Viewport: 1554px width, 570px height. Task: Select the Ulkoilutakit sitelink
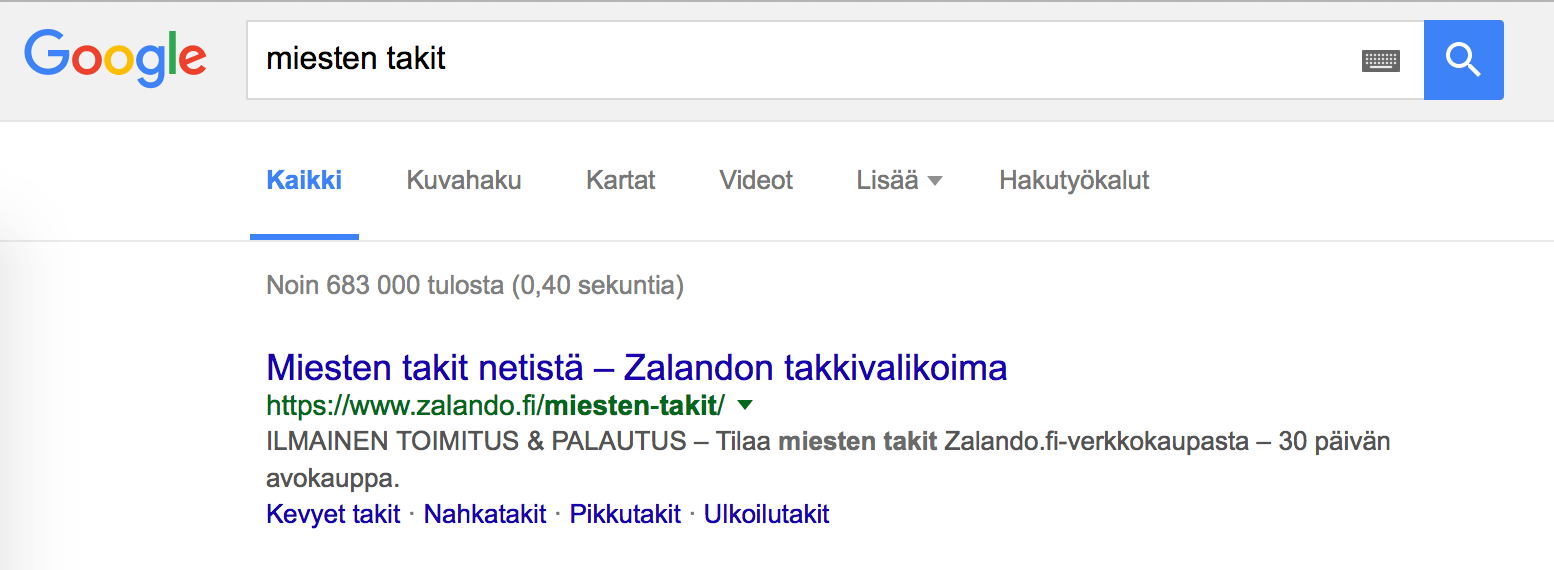coord(767,514)
